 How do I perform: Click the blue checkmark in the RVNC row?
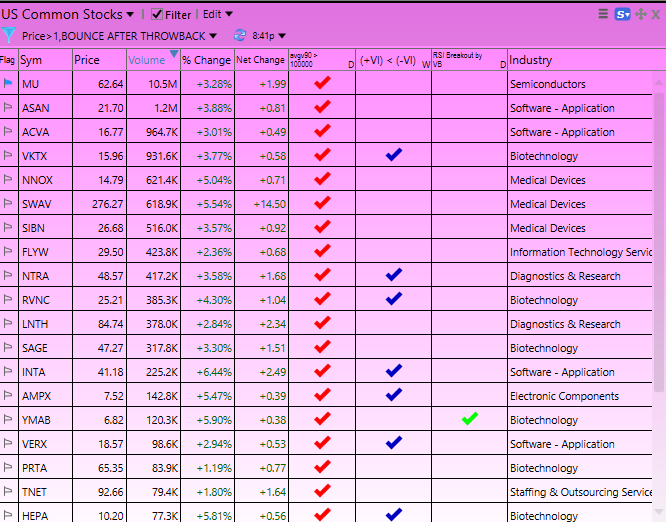pyautogui.click(x=394, y=298)
